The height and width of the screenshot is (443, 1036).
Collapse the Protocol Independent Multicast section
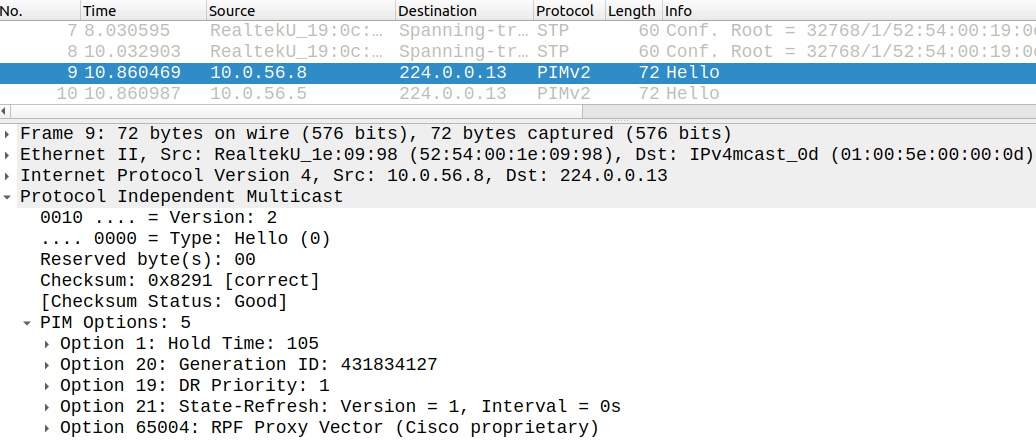pyautogui.click(x=7, y=197)
